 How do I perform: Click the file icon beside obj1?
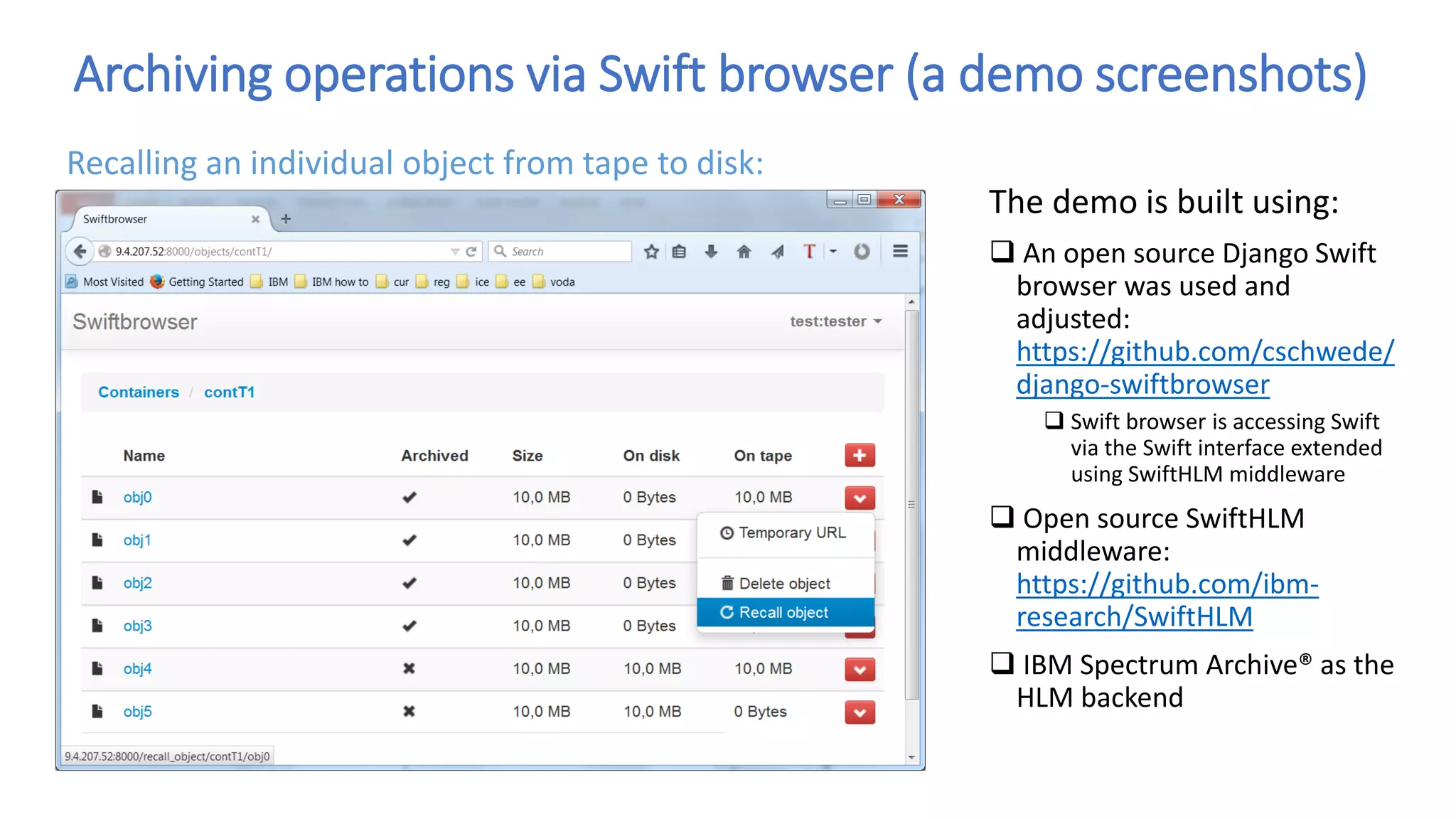click(97, 540)
